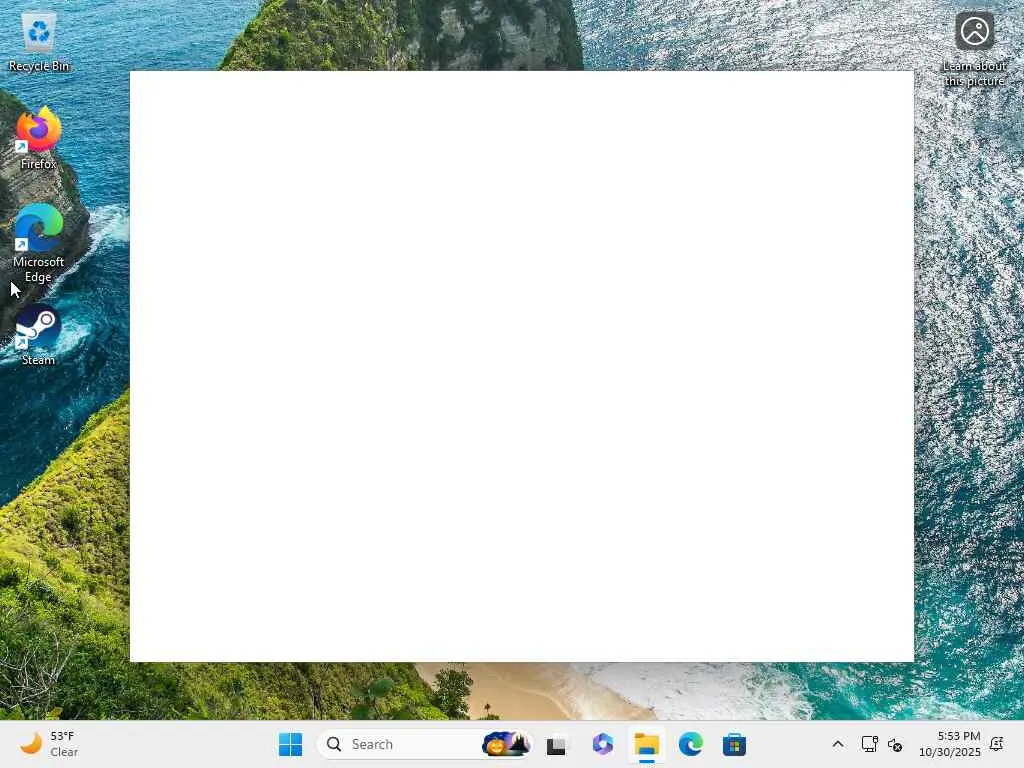Open the Windows Start menu
Viewport: 1024px width, 768px height.
(x=291, y=744)
